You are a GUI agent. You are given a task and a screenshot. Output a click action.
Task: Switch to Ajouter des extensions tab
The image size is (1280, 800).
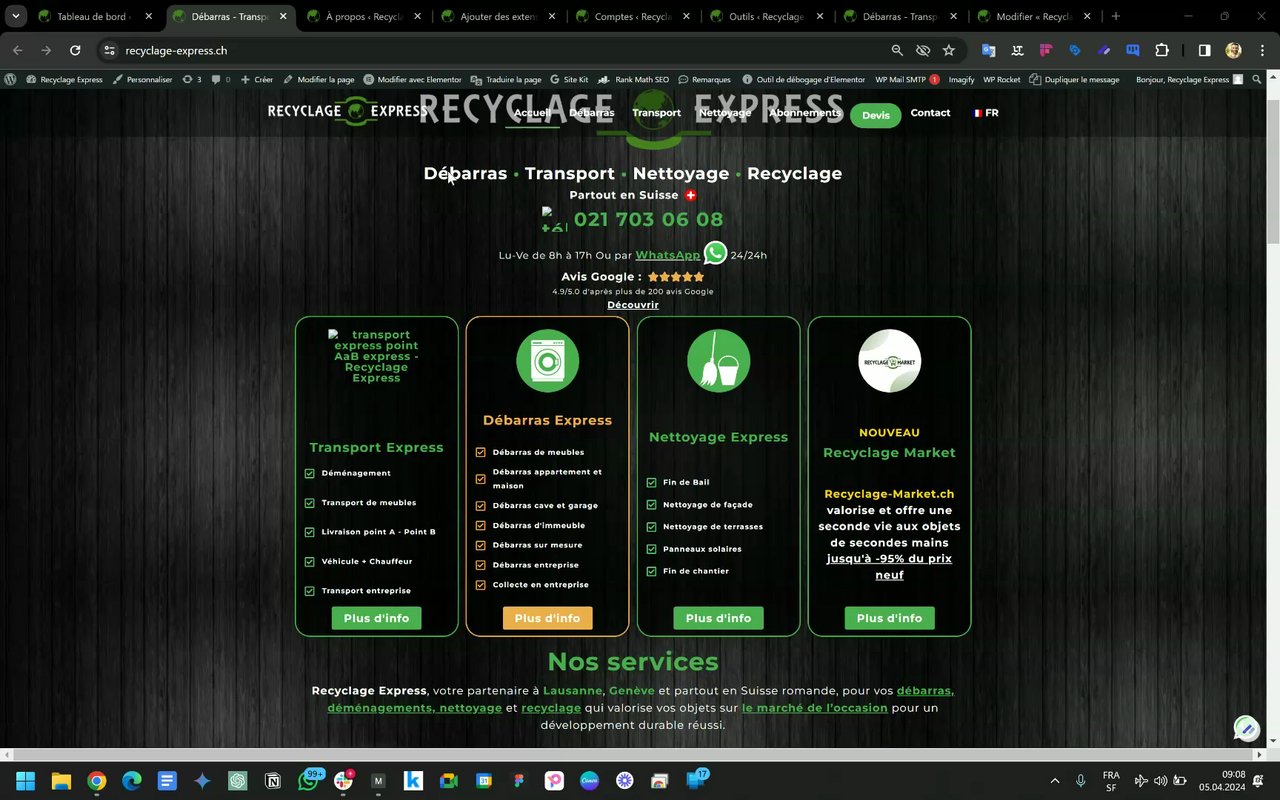pyautogui.click(x=497, y=16)
